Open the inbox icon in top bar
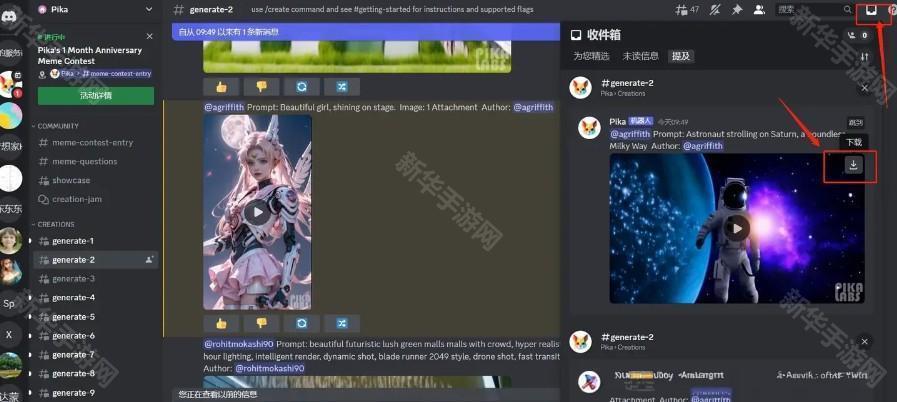The image size is (897, 402). 871,9
